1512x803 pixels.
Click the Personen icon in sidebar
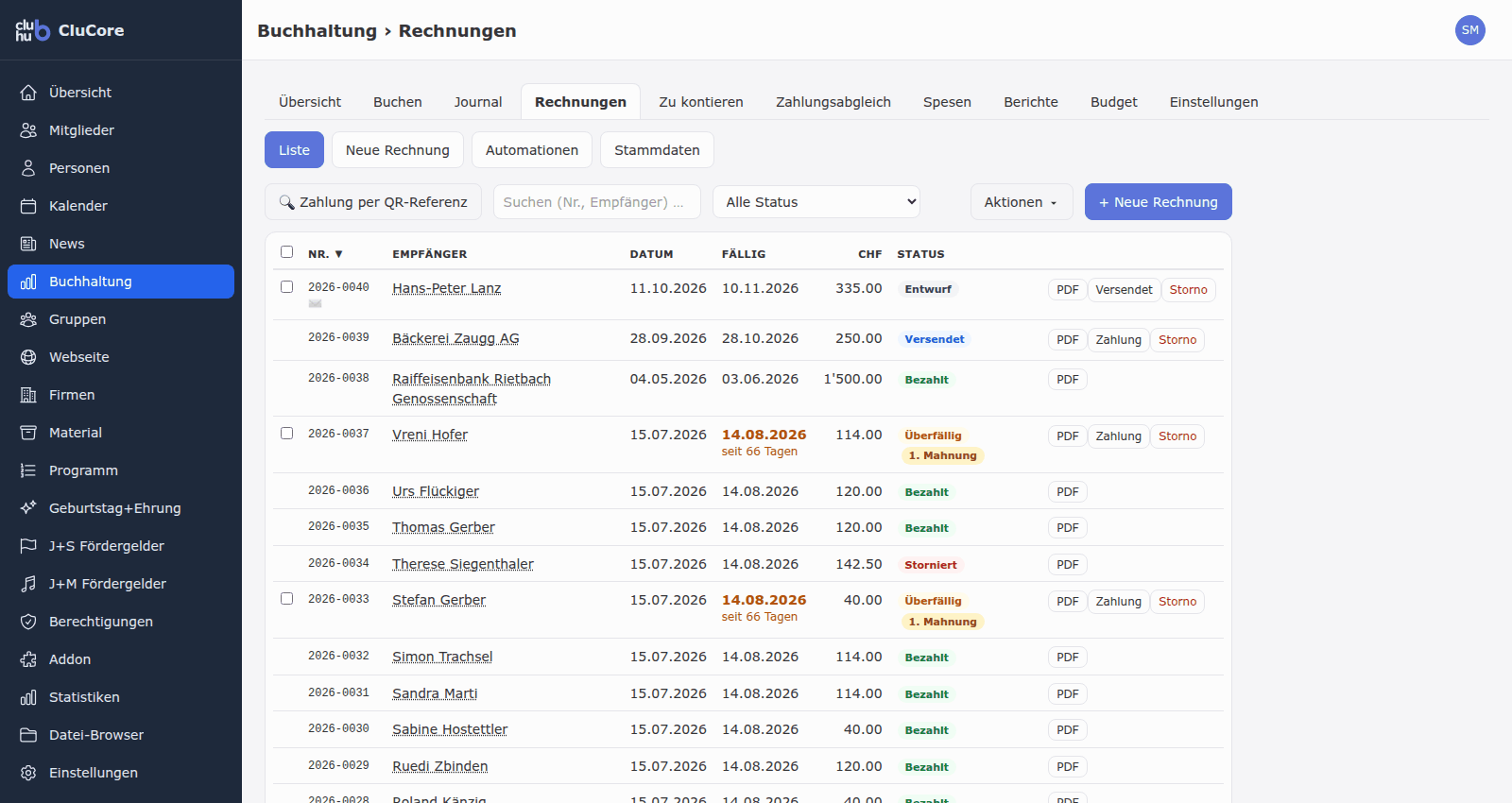pyautogui.click(x=28, y=168)
